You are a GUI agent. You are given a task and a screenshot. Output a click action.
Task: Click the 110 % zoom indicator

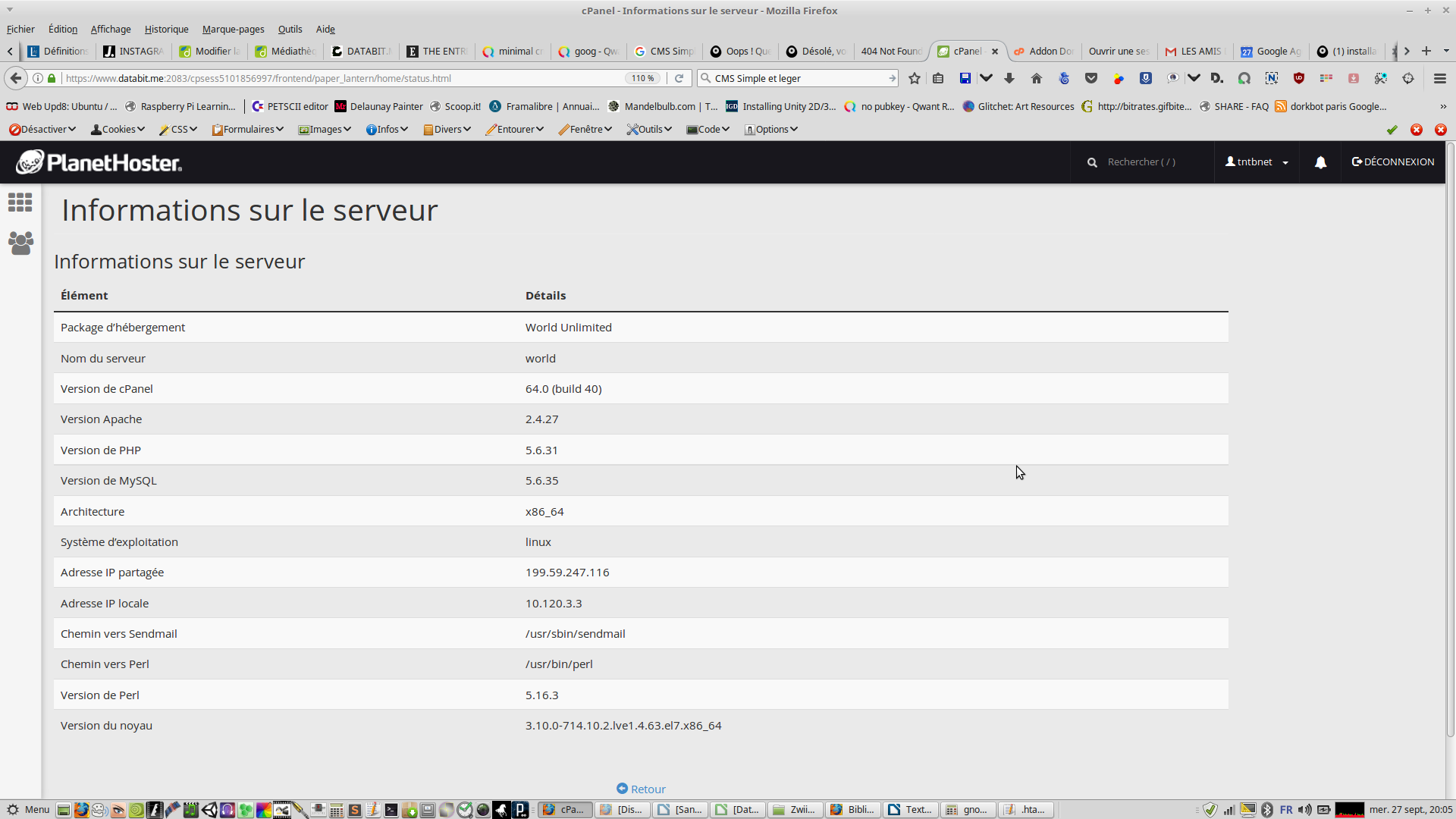click(642, 78)
